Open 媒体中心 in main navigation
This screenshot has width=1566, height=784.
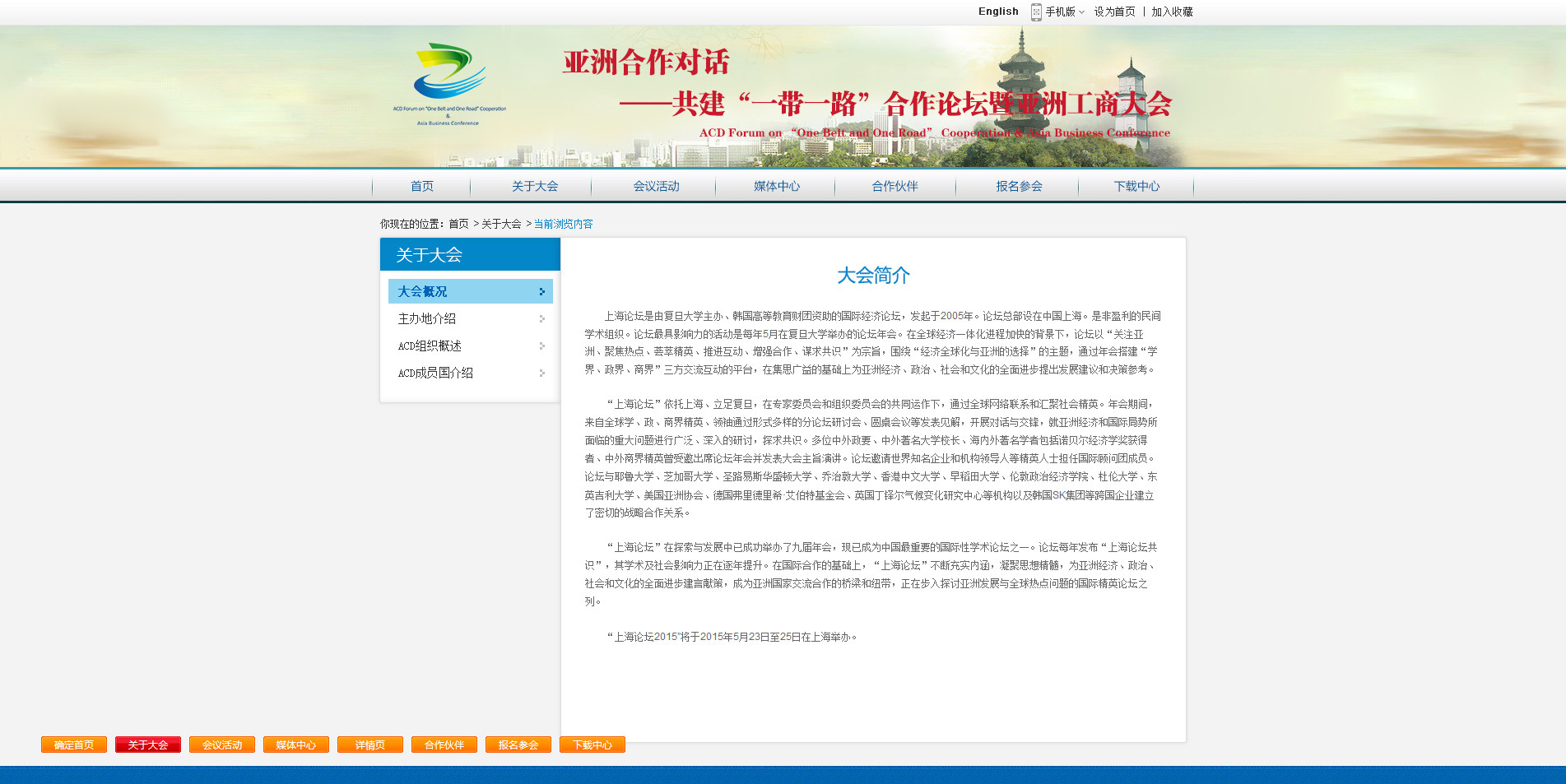tap(777, 186)
